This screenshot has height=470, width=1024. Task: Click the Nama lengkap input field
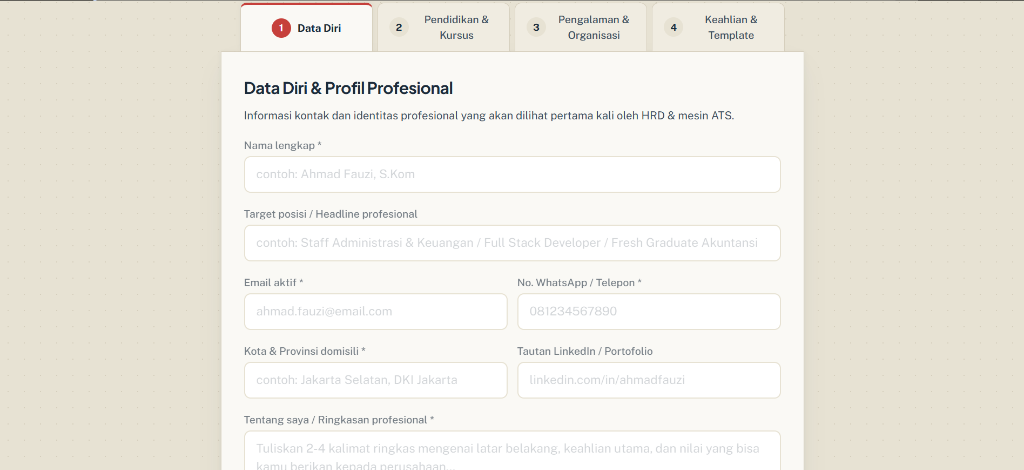click(512, 174)
